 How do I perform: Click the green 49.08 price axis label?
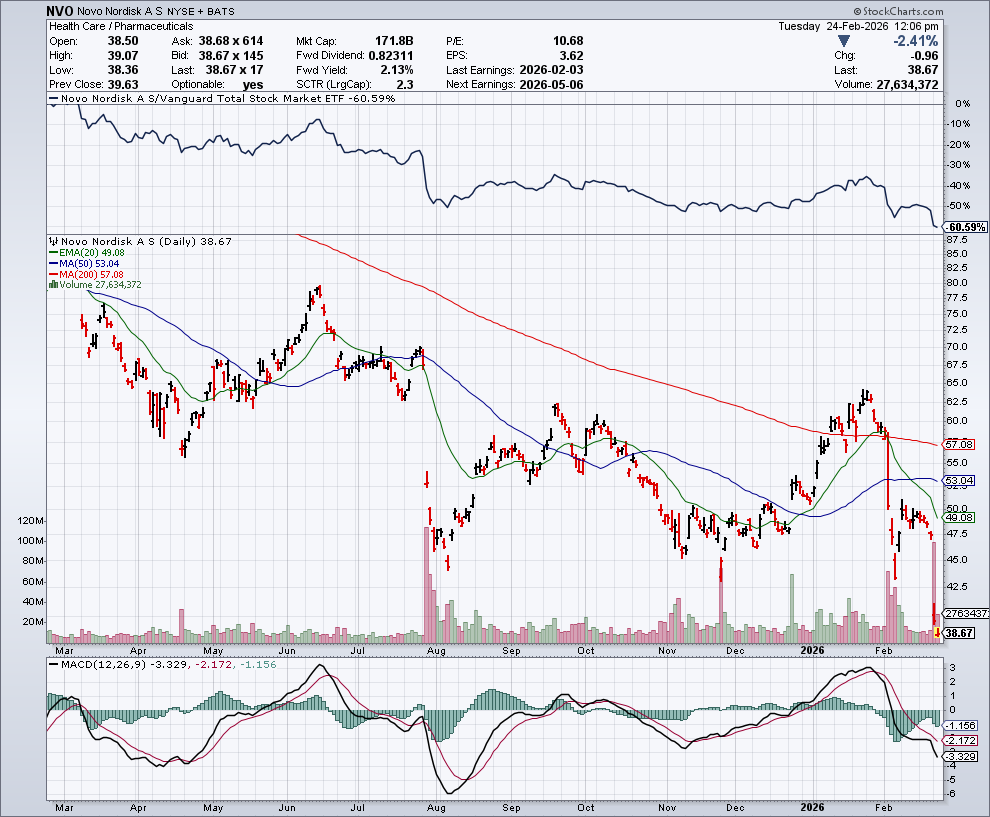959,518
